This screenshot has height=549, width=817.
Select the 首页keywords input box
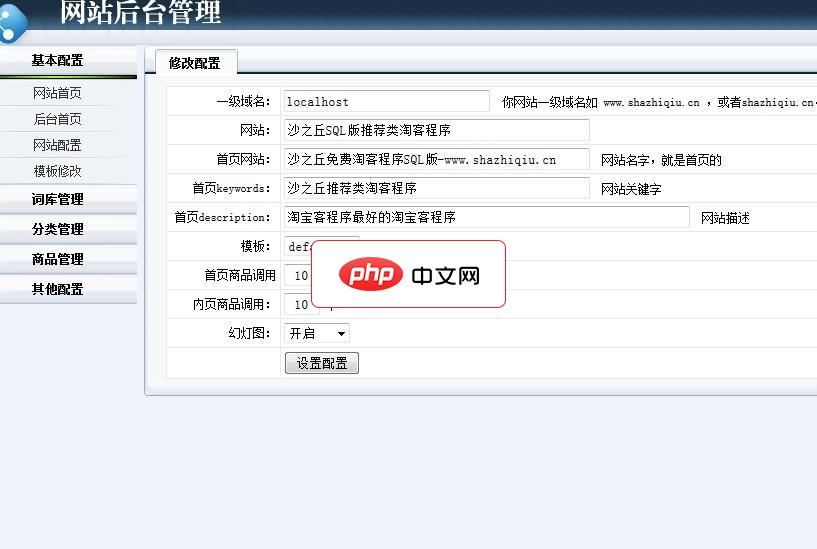tap(436, 188)
